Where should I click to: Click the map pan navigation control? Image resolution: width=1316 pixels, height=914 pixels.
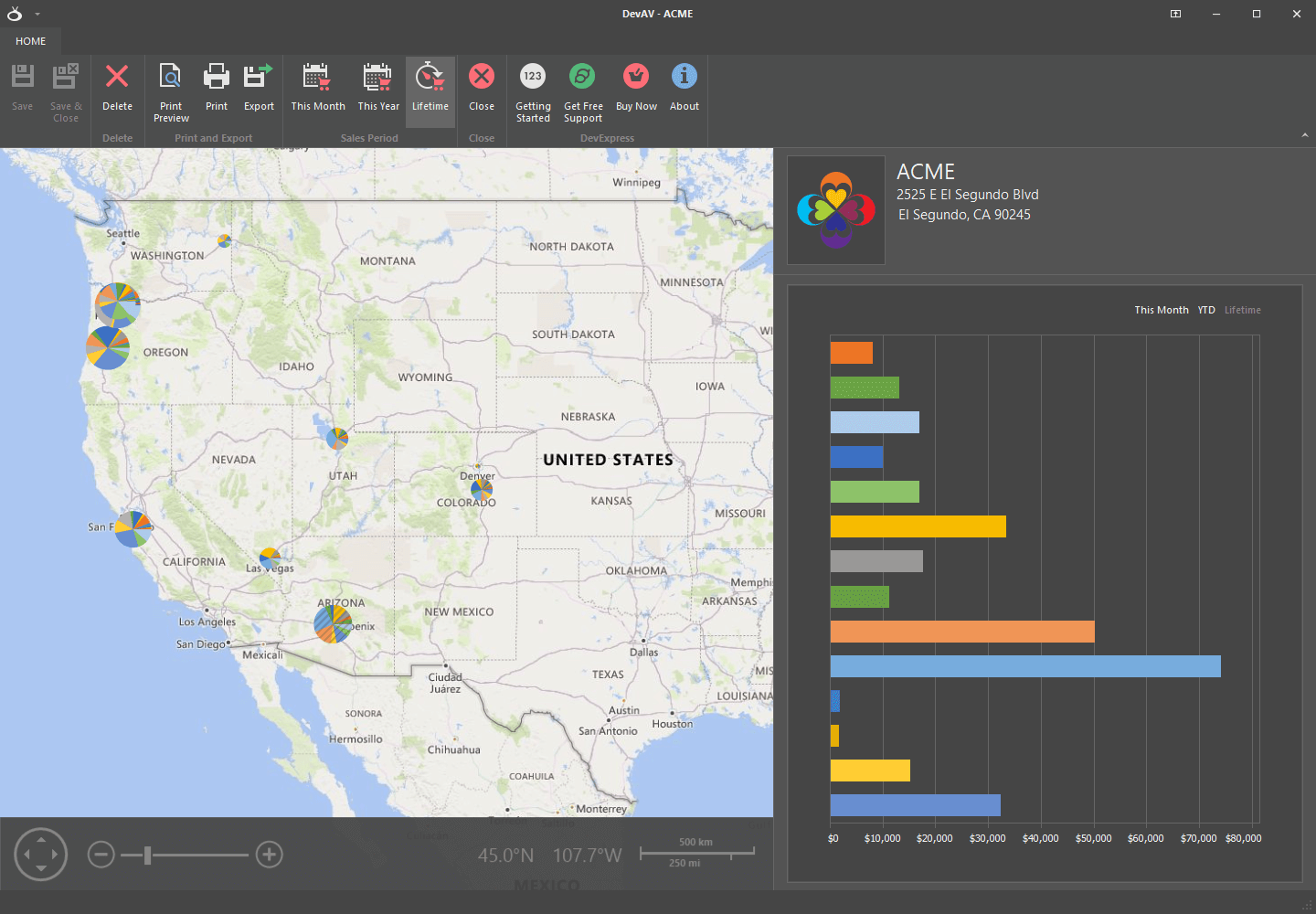pyautogui.click(x=41, y=855)
